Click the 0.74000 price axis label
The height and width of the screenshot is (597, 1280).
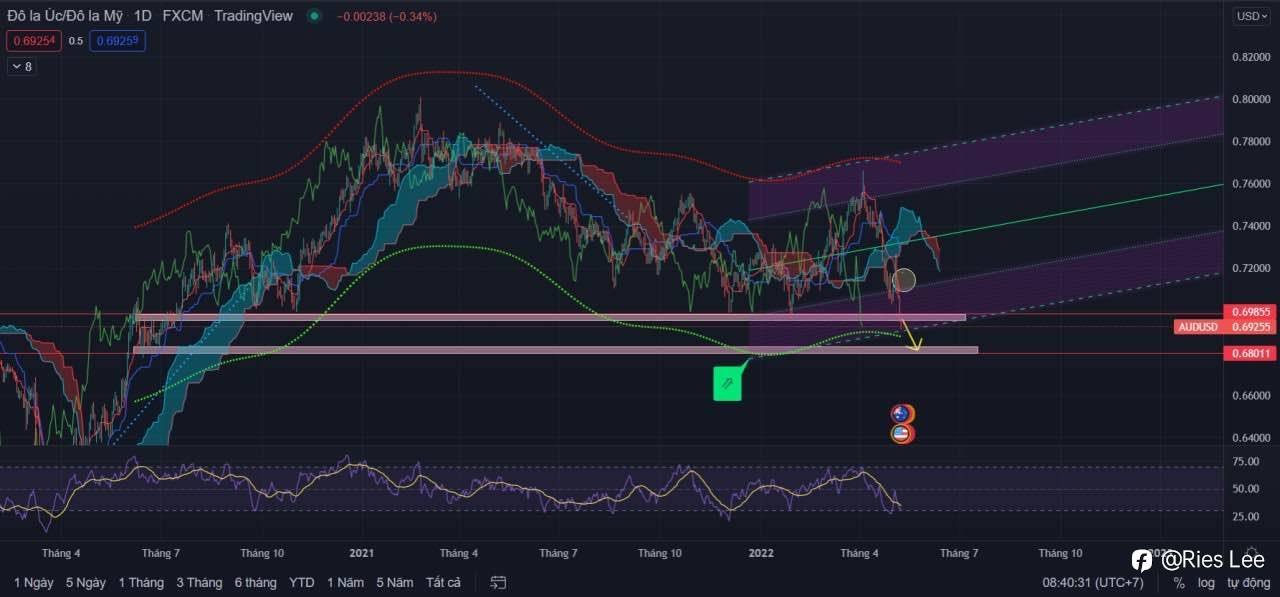1252,227
